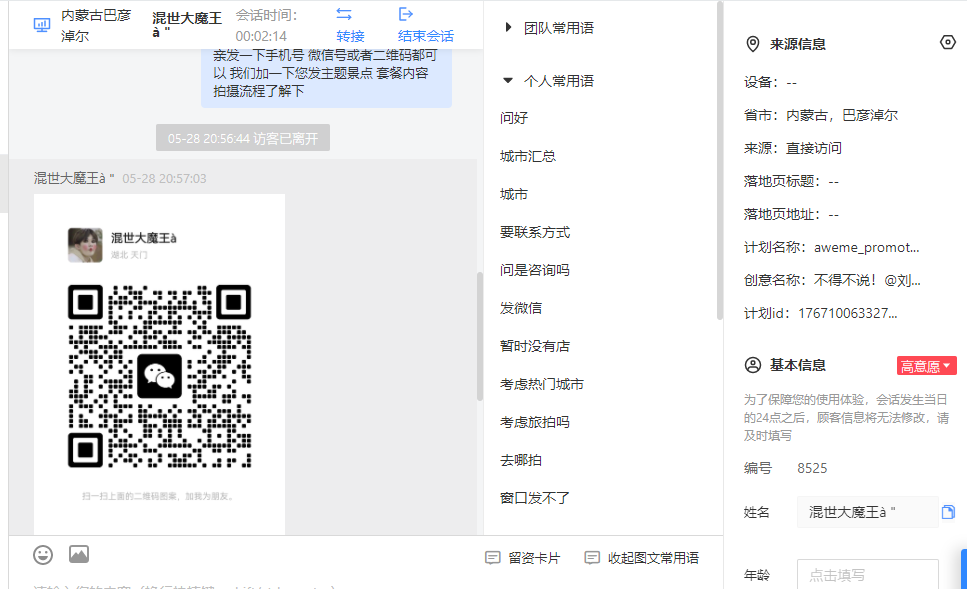Screen dimensions: 967x589
Task: Click the 编号 8525 value
Action: (x=812, y=468)
